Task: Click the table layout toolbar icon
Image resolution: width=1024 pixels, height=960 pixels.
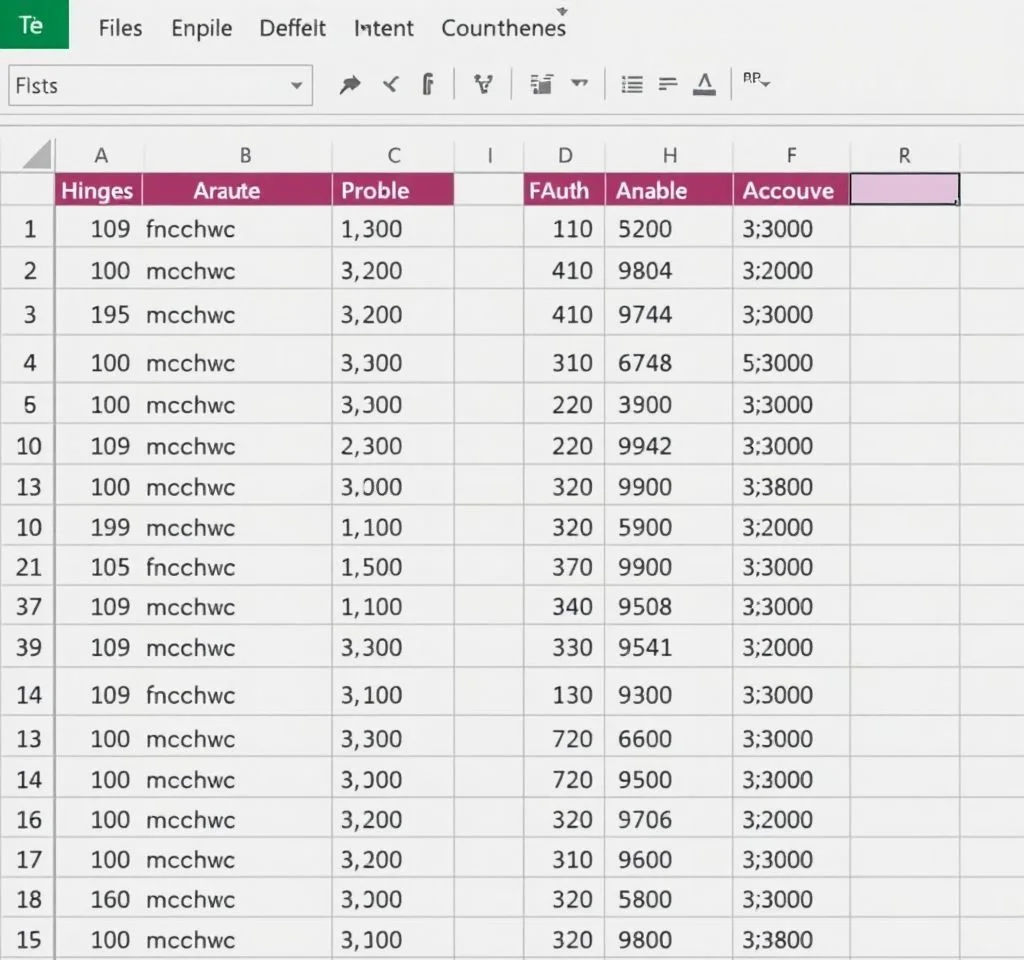Action: point(543,85)
